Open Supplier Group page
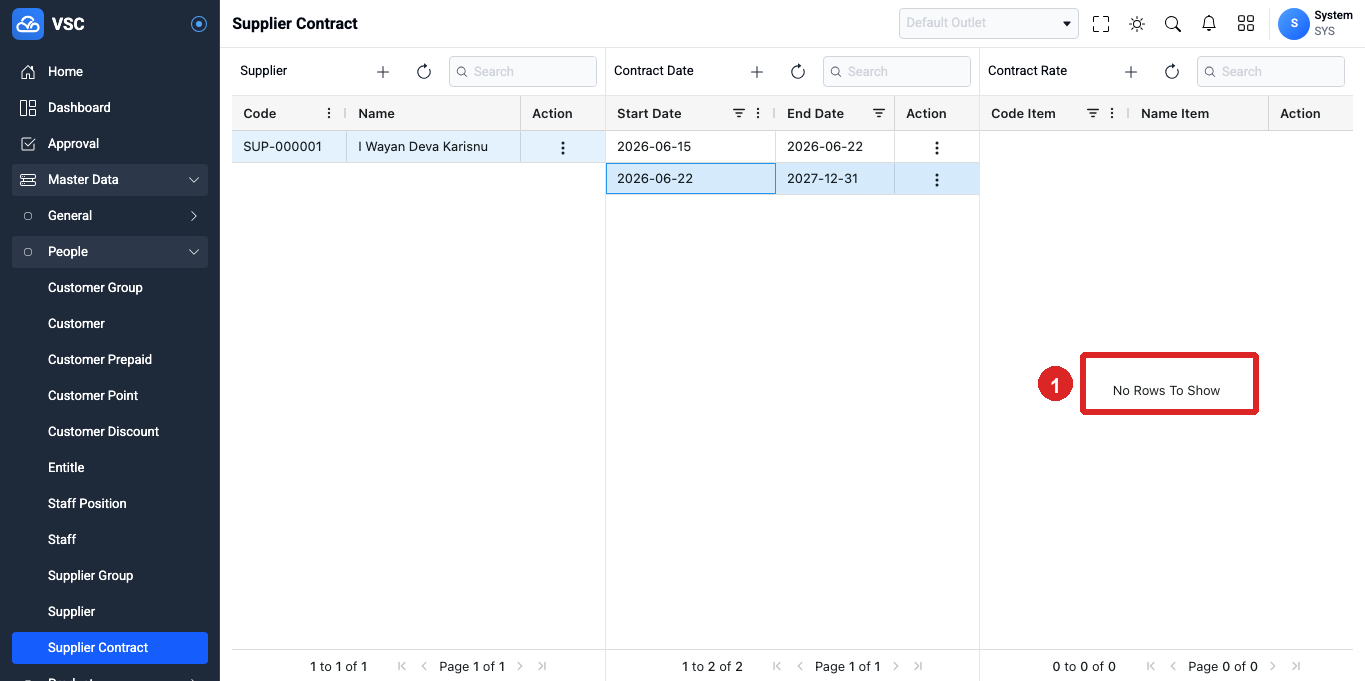 pos(110,576)
